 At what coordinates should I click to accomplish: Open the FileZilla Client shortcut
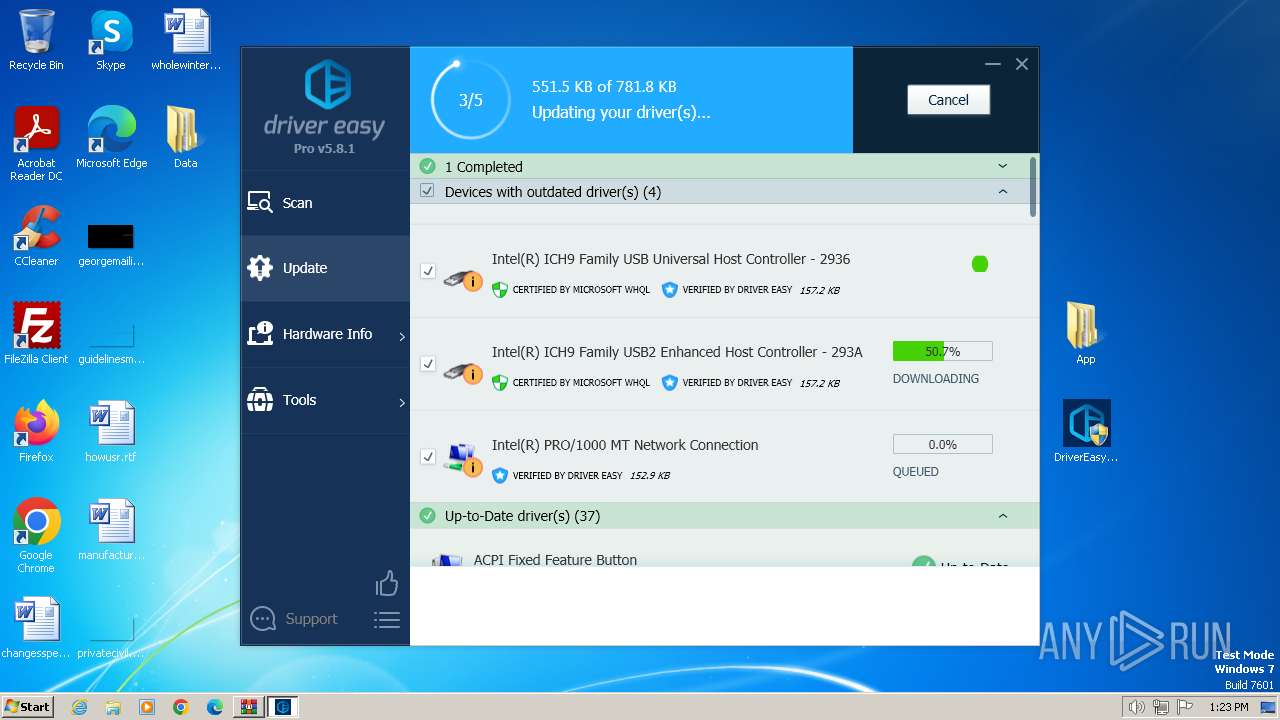pos(36,334)
